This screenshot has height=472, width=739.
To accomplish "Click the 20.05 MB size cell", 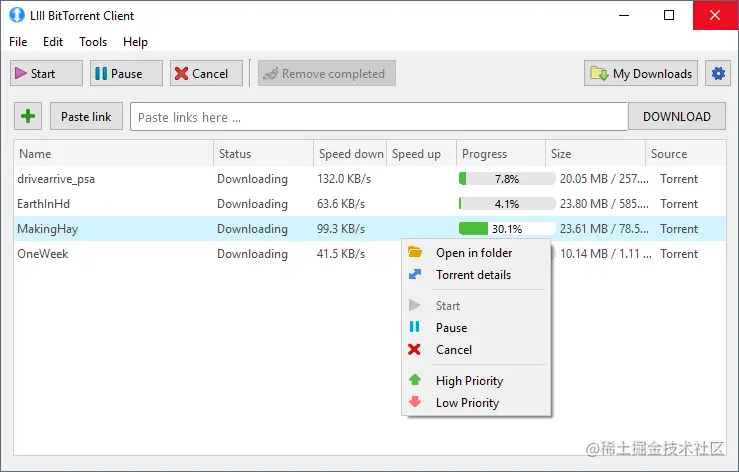I will 604,179.
